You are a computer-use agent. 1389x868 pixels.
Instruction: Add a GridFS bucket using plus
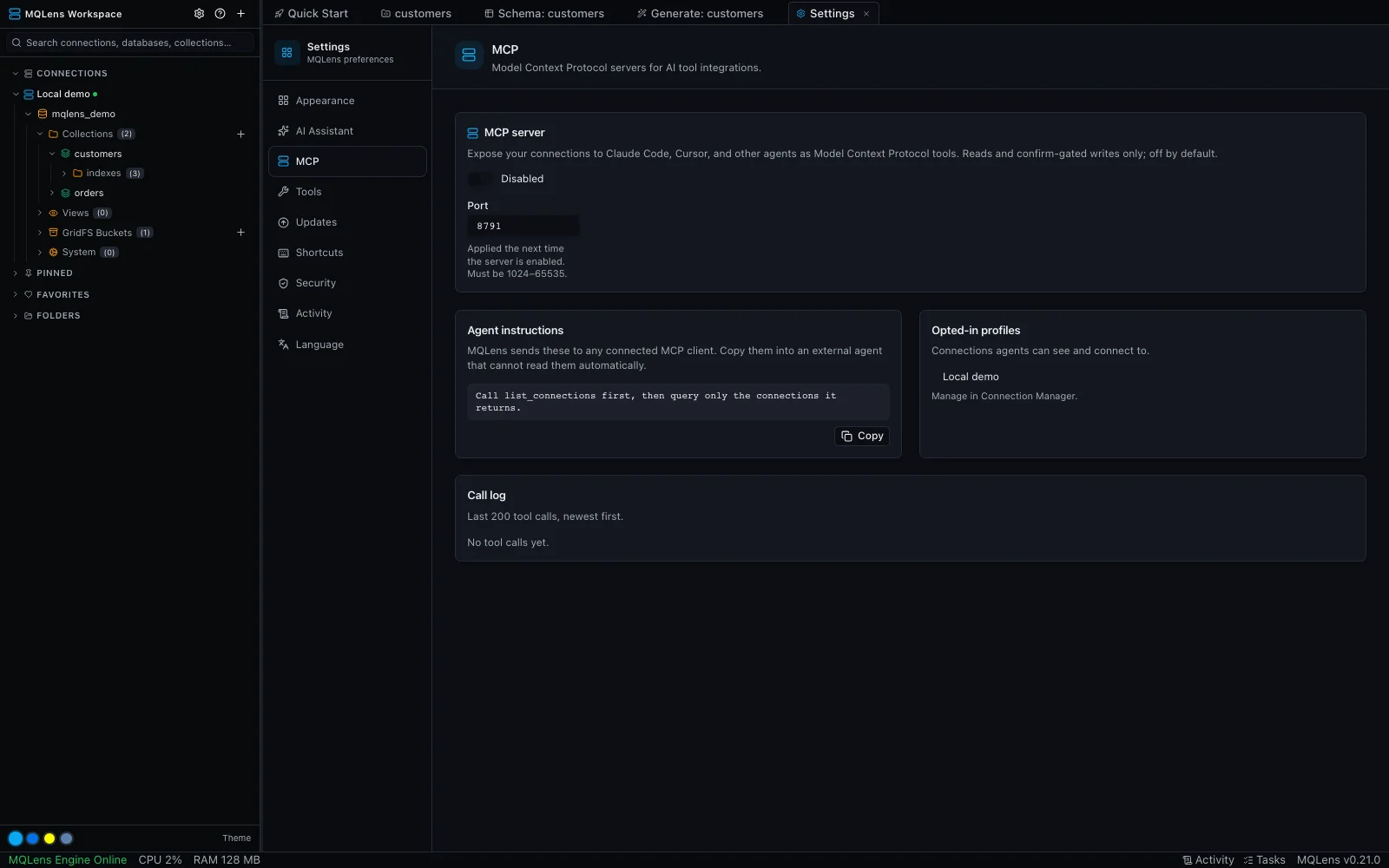tap(241, 233)
